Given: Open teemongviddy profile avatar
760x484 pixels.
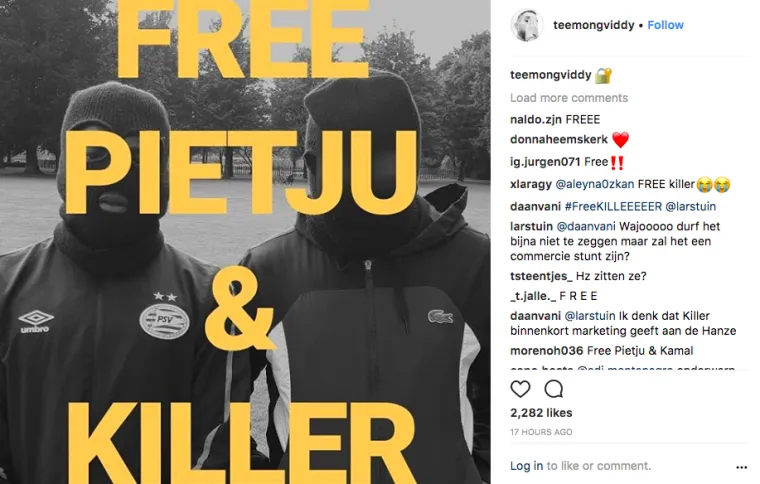Looking at the screenshot, I should pyautogui.click(x=527, y=25).
